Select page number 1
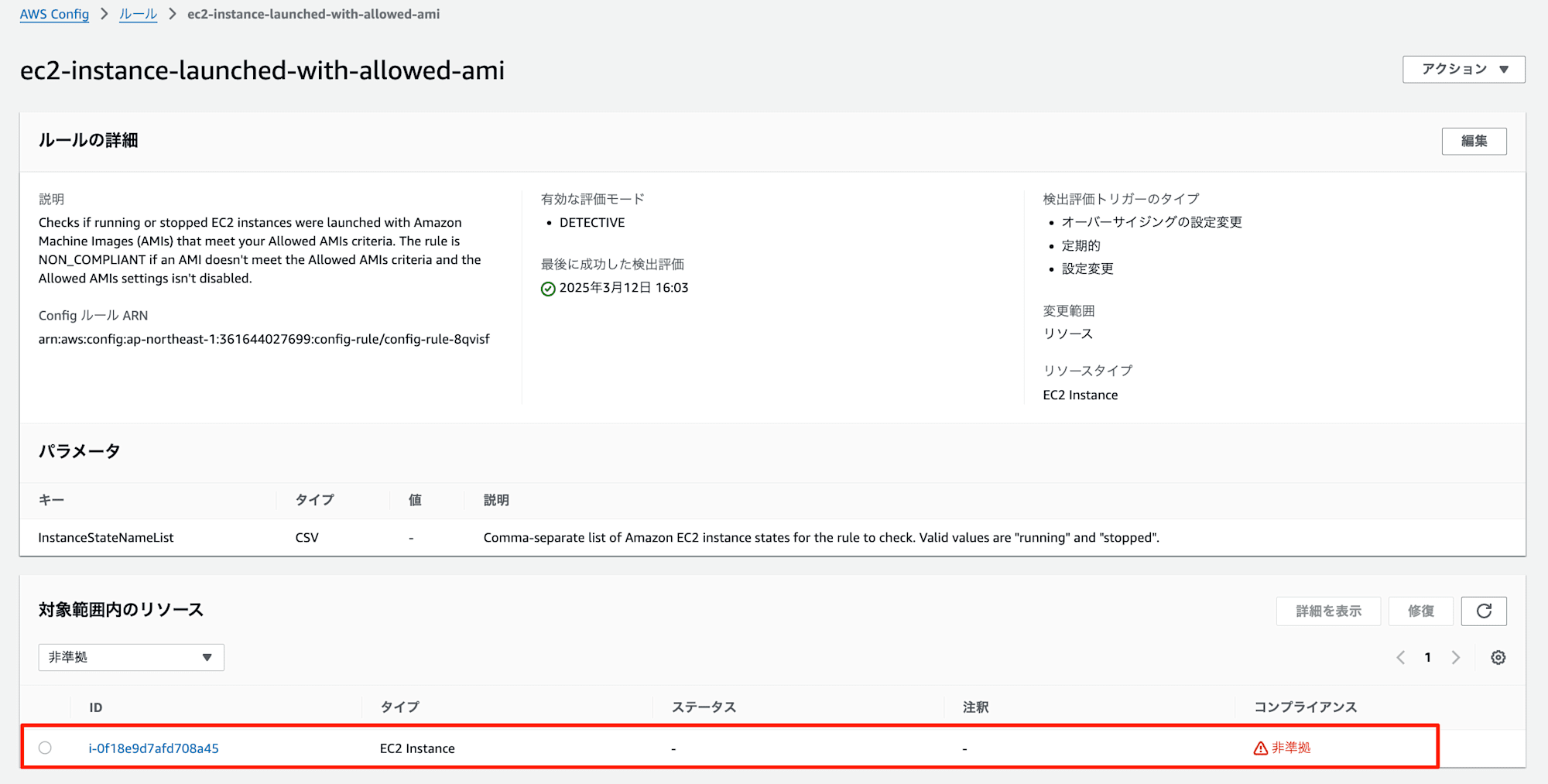Image resolution: width=1548 pixels, height=784 pixels. (1428, 657)
